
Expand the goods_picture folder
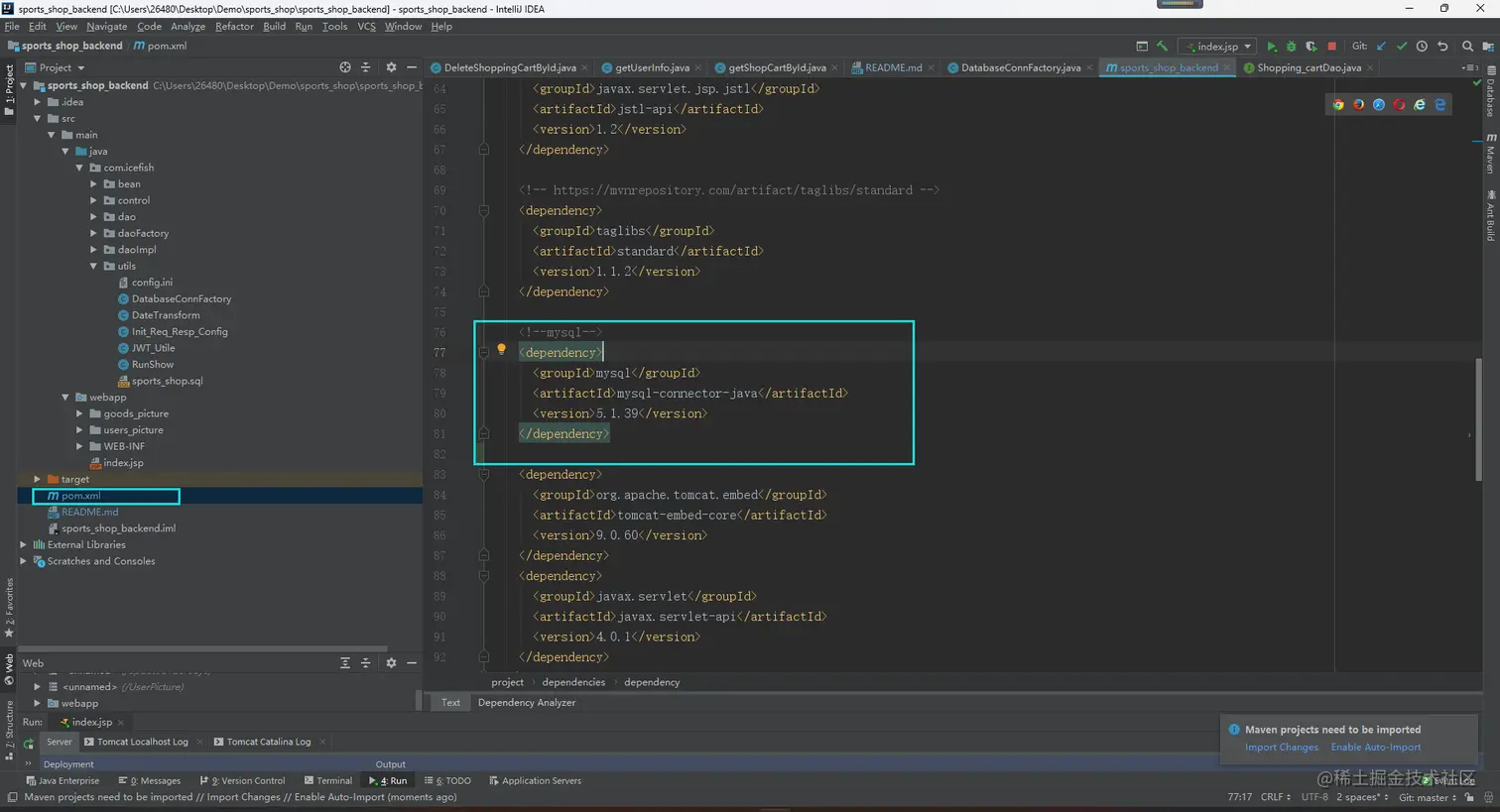80,413
